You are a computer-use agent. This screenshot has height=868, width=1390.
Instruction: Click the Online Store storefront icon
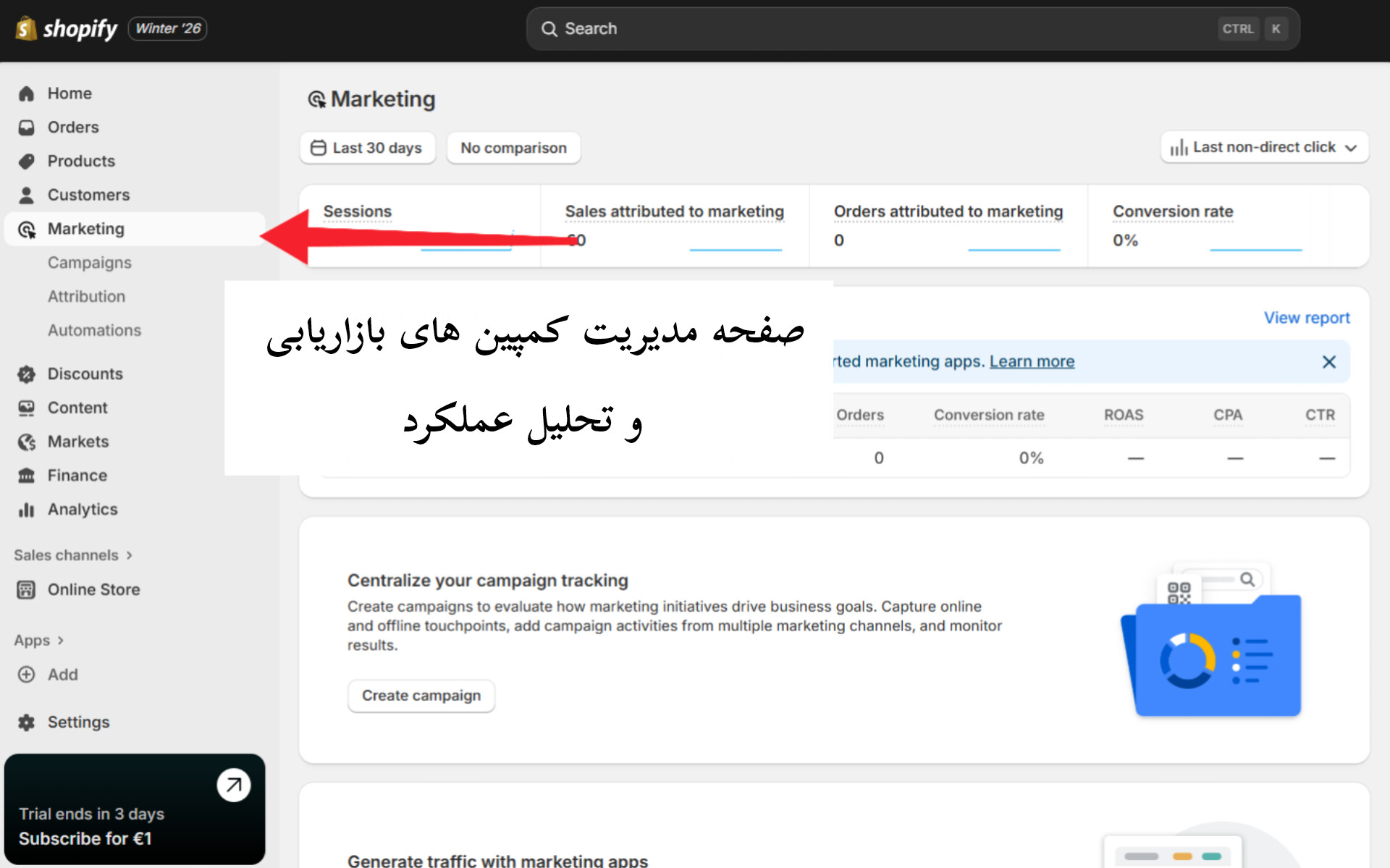[27, 590]
